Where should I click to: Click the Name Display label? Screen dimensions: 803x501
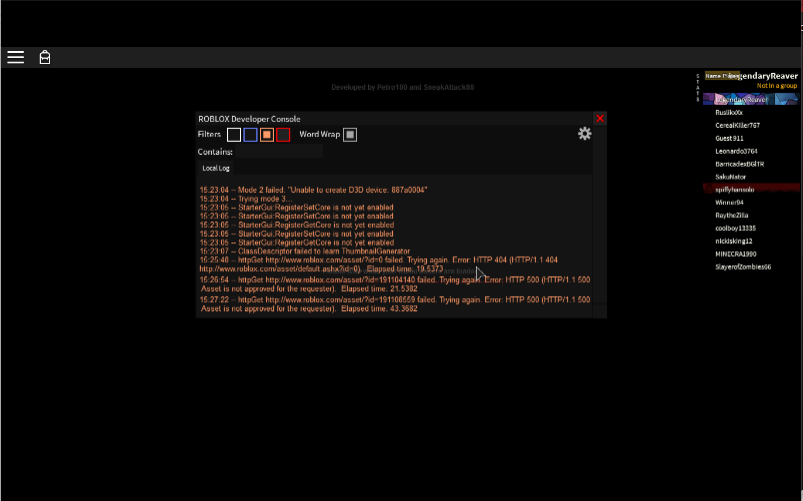tap(722, 76)
